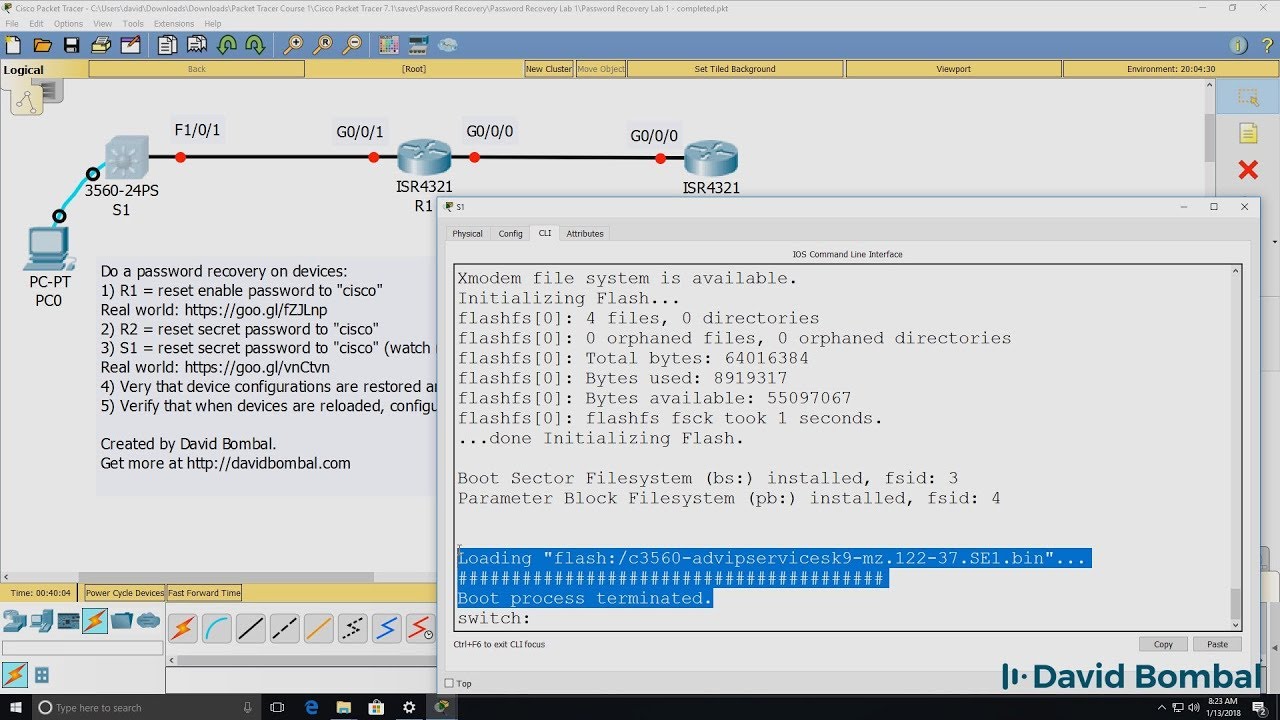Click the Fast Forward Time button
Image resolution: width=1280 pixels, height=720 pixels.
tap(204, 593)
